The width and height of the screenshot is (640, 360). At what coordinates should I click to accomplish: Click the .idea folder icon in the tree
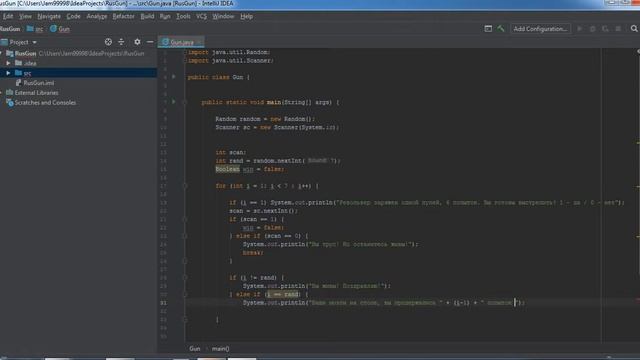tap(19, 63)
